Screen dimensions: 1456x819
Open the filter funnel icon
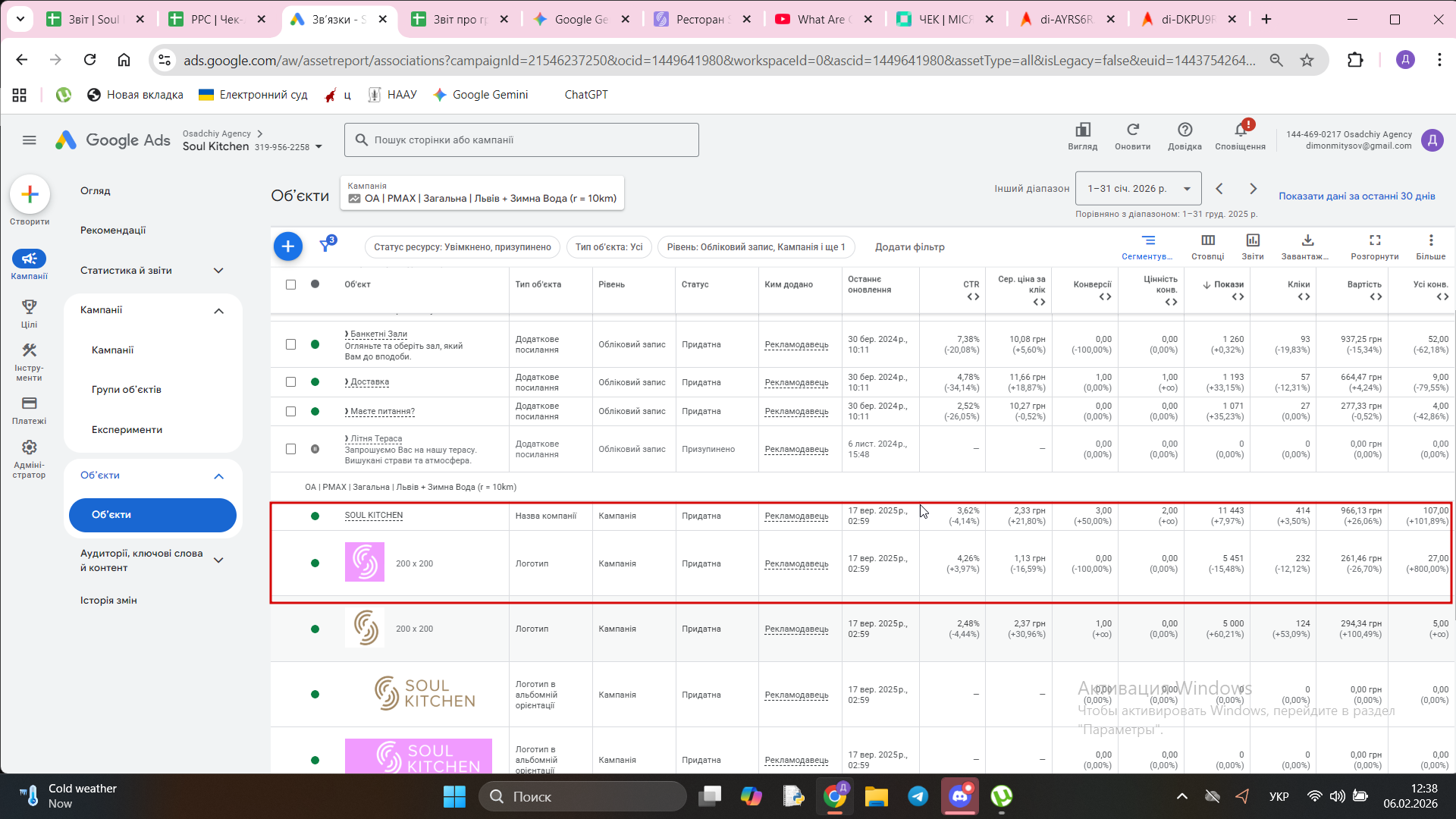click(x=326, y=245)
